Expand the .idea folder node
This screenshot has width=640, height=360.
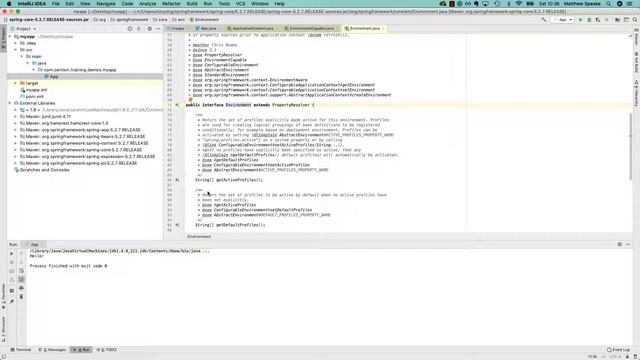point(16,43)
